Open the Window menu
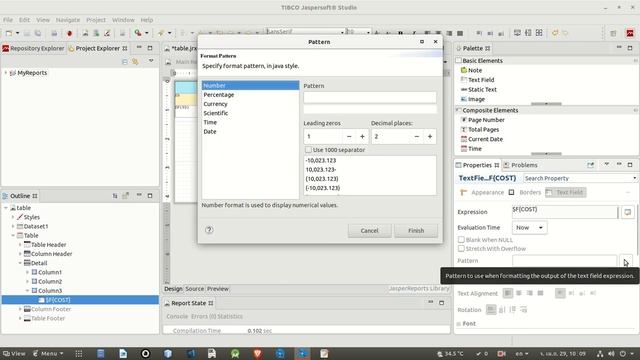This screenshot has width=640, height=360. pos(123,20)
